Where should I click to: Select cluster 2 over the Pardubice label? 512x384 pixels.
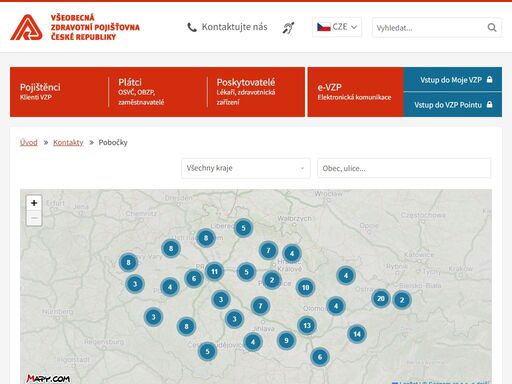coord(272,280)
